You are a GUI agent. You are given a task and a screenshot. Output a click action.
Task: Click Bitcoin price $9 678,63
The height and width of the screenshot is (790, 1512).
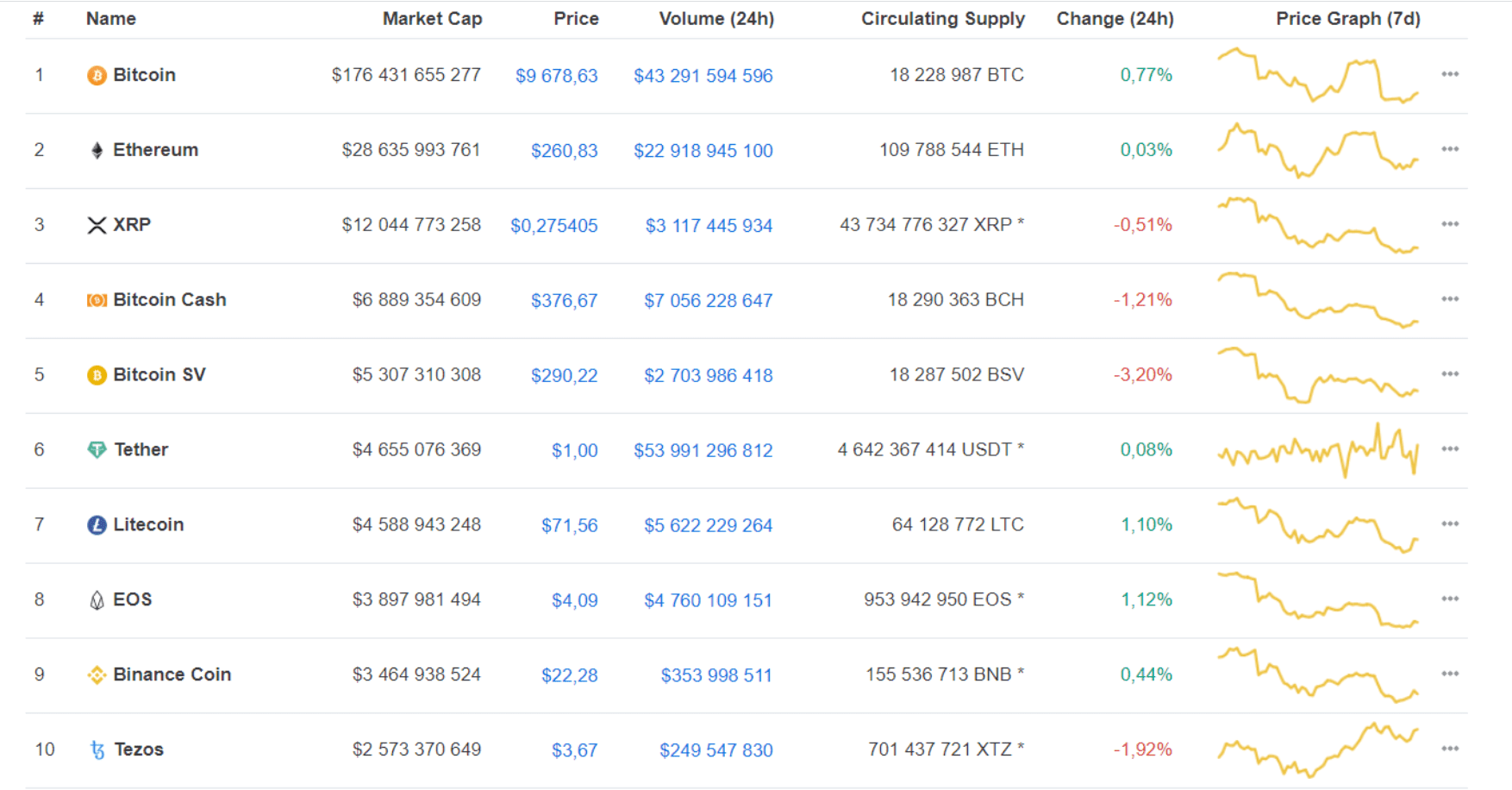557,76
